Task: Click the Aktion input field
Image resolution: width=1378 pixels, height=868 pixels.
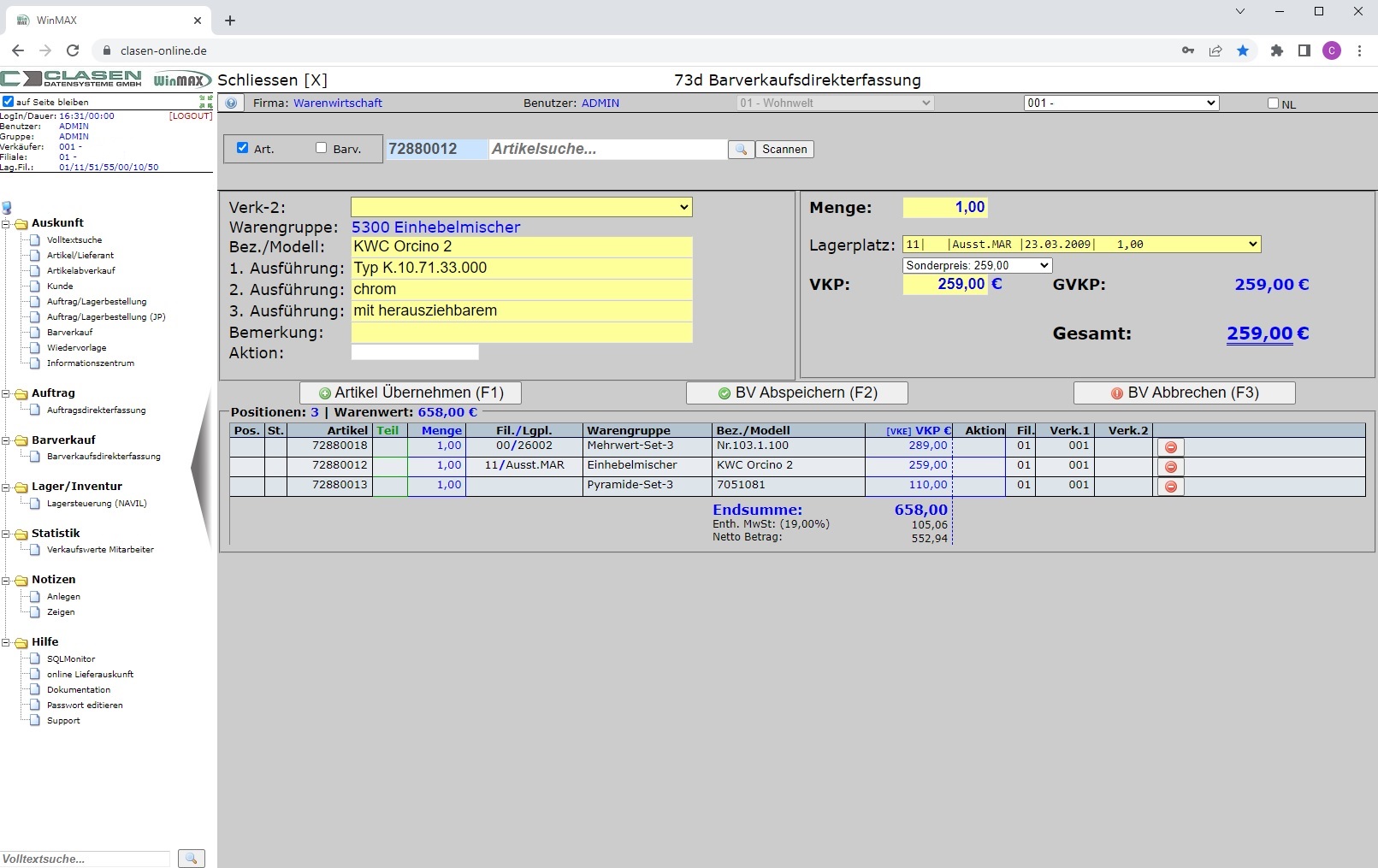Action: [415, 352]
